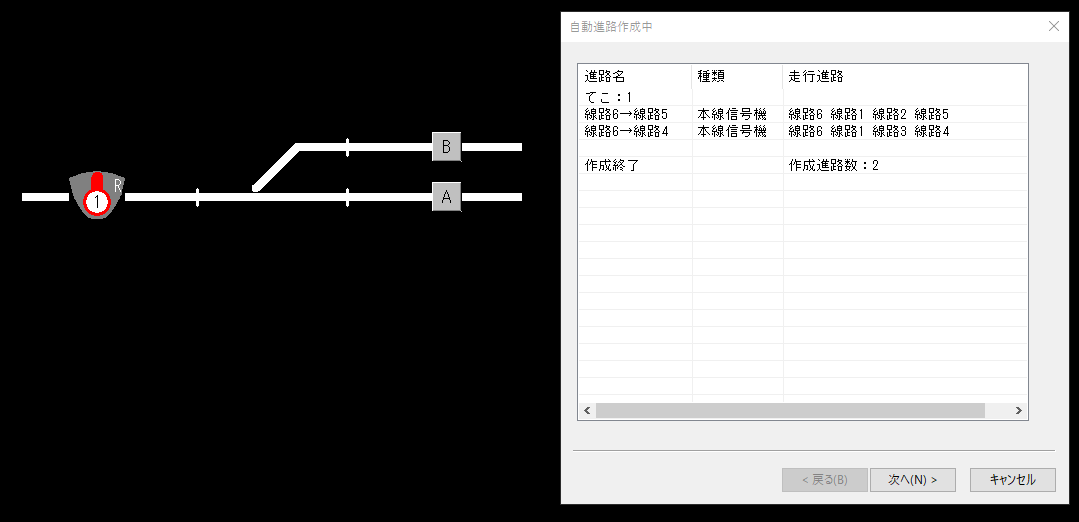This screenshot has width=1079, height=522.
Task: Click the path 線路6 線路1 線路2 線路5
Action: (868, 114)
